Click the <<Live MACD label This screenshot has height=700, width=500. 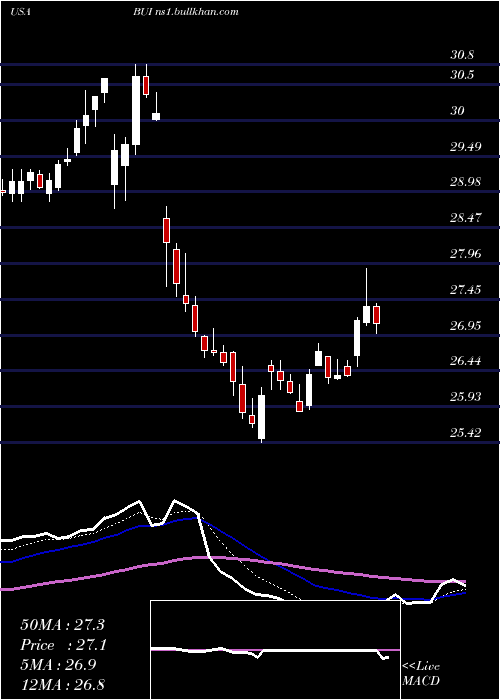[421, 673]
